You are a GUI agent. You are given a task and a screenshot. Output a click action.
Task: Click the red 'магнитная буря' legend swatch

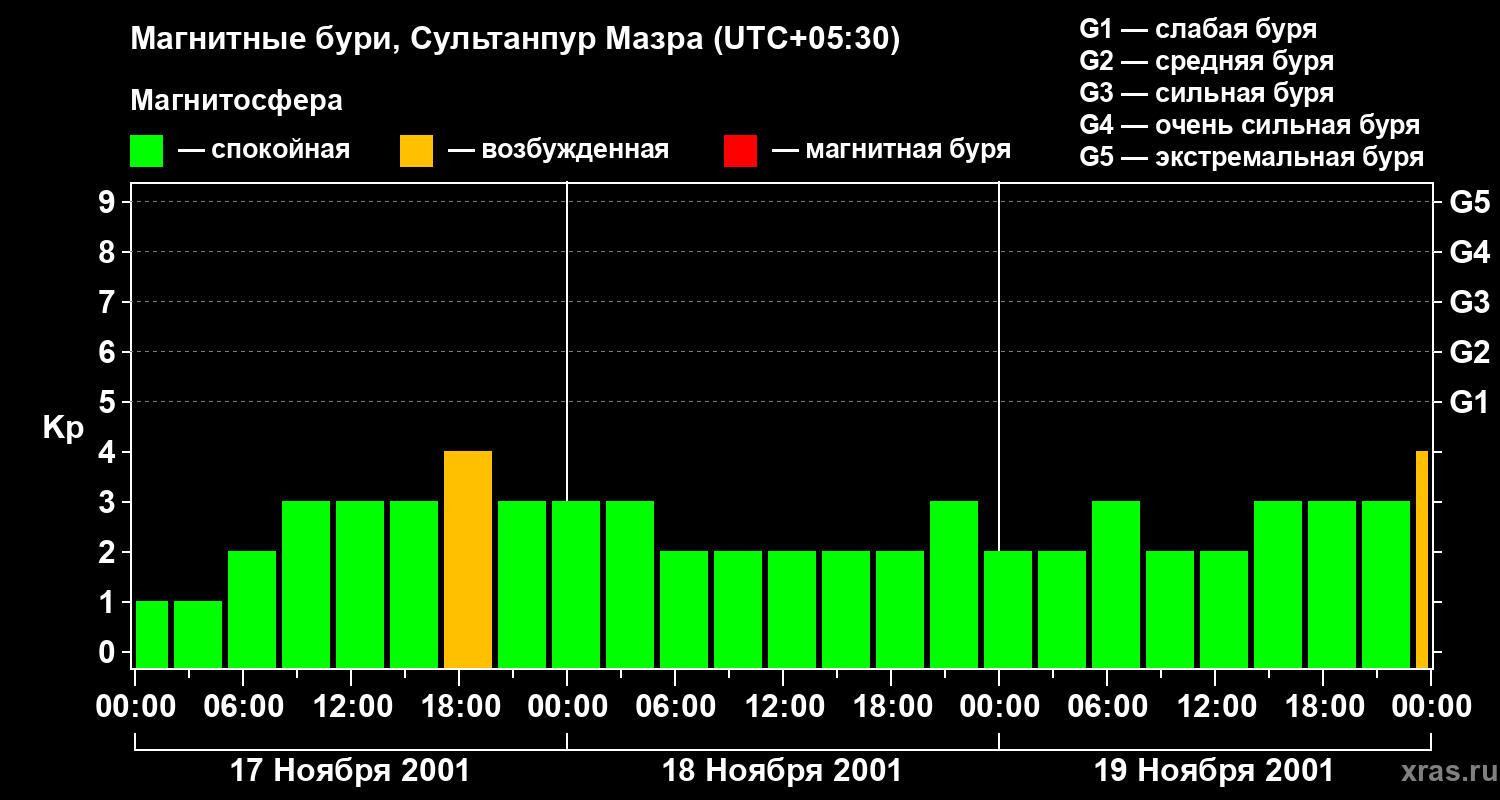(740, 151)
